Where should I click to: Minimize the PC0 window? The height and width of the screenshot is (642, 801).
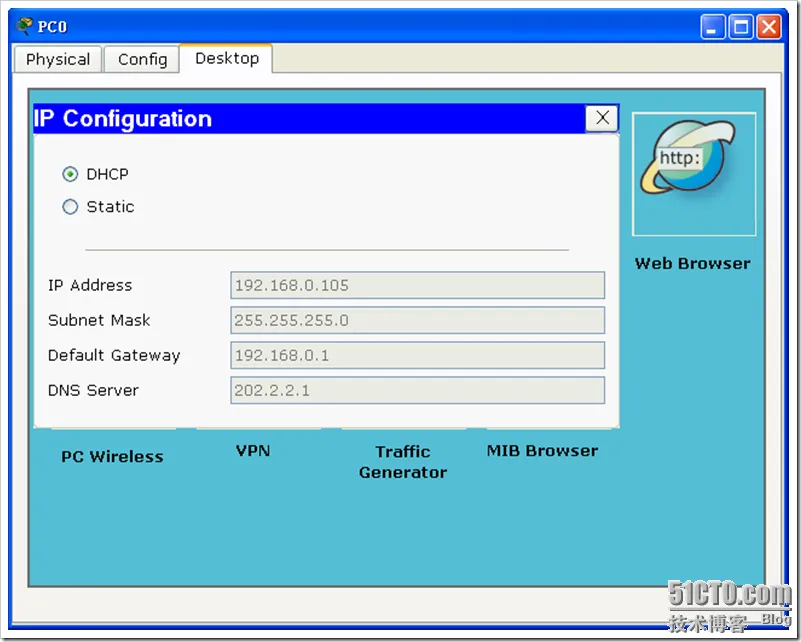pos(713,27)
